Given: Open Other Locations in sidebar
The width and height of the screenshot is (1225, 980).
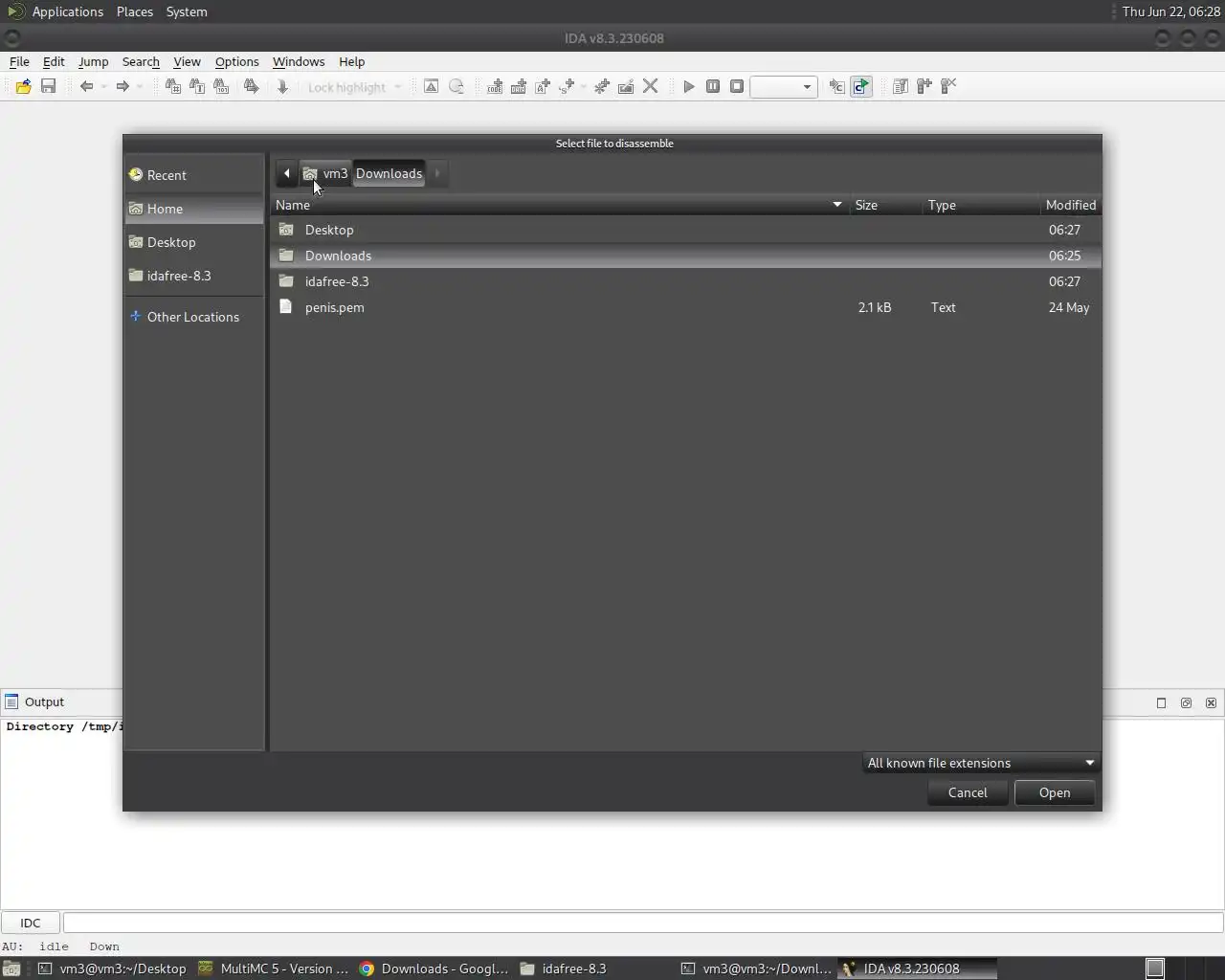Looking at the screenshot, I should click(194, 317).
